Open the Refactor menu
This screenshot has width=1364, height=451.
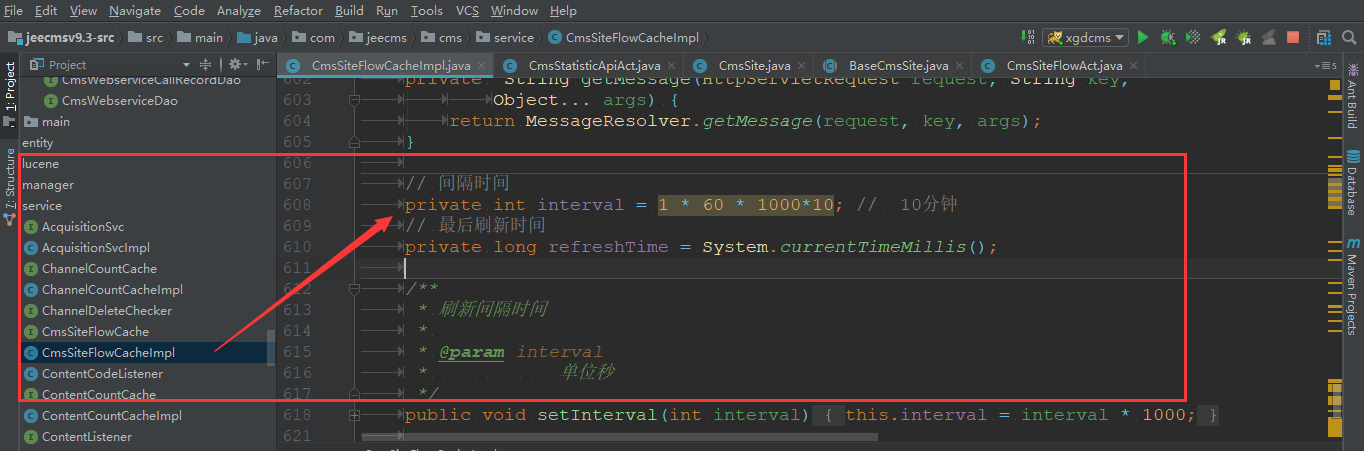(x=298, y=11)
